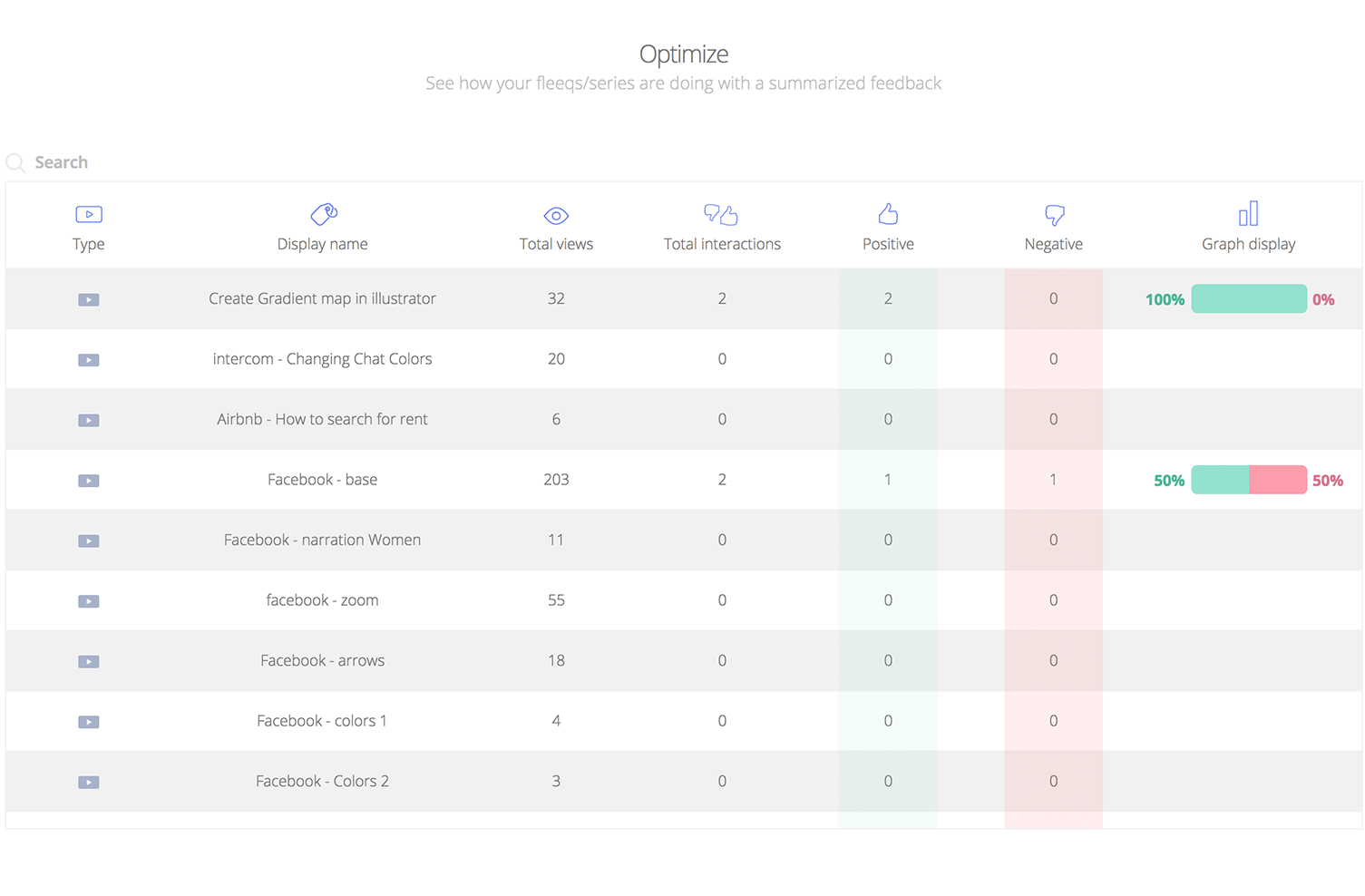Open 'Create Gradient map in illustrator'
This screenshot has width=1365, height=896.
pos(322,298)
